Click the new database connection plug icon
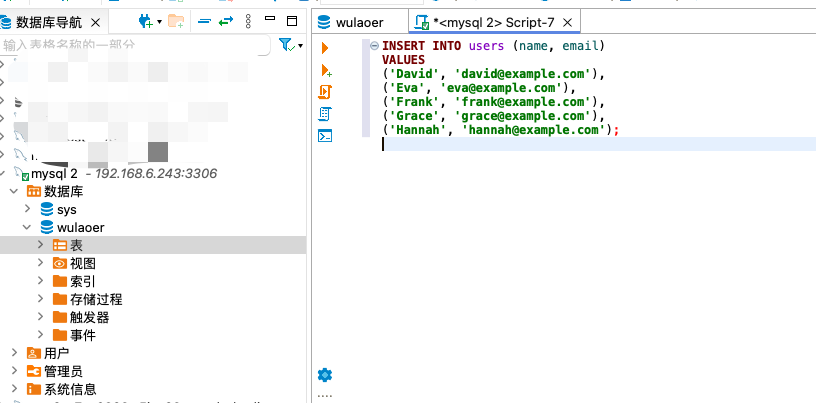 (x=147, y=21)
